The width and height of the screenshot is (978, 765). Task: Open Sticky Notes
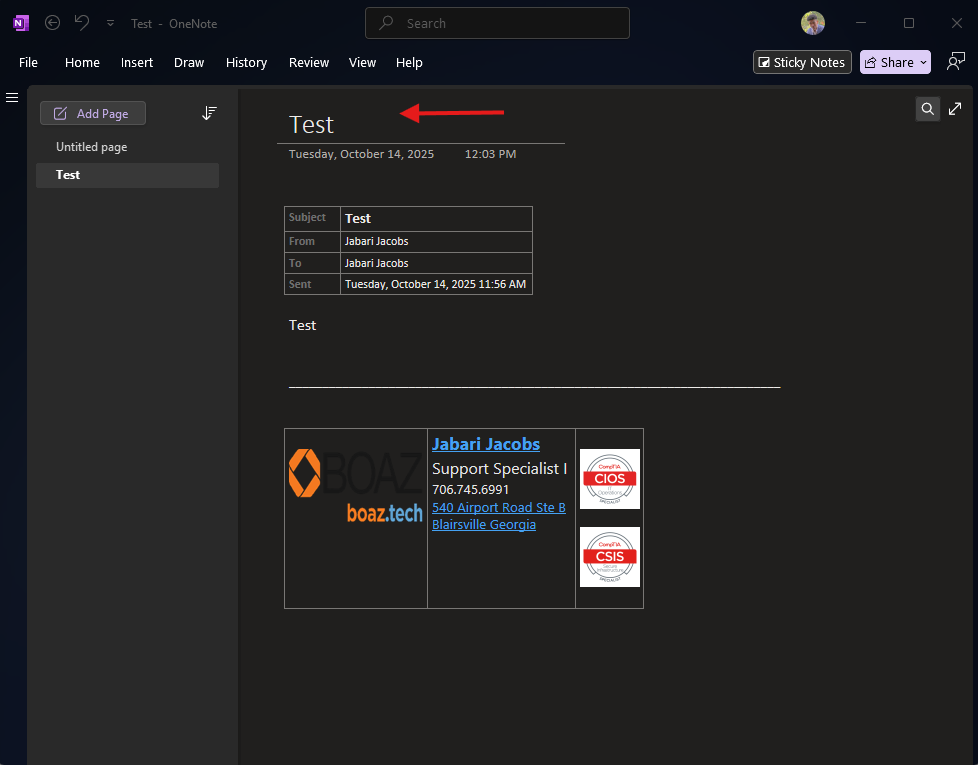[802, 62]
